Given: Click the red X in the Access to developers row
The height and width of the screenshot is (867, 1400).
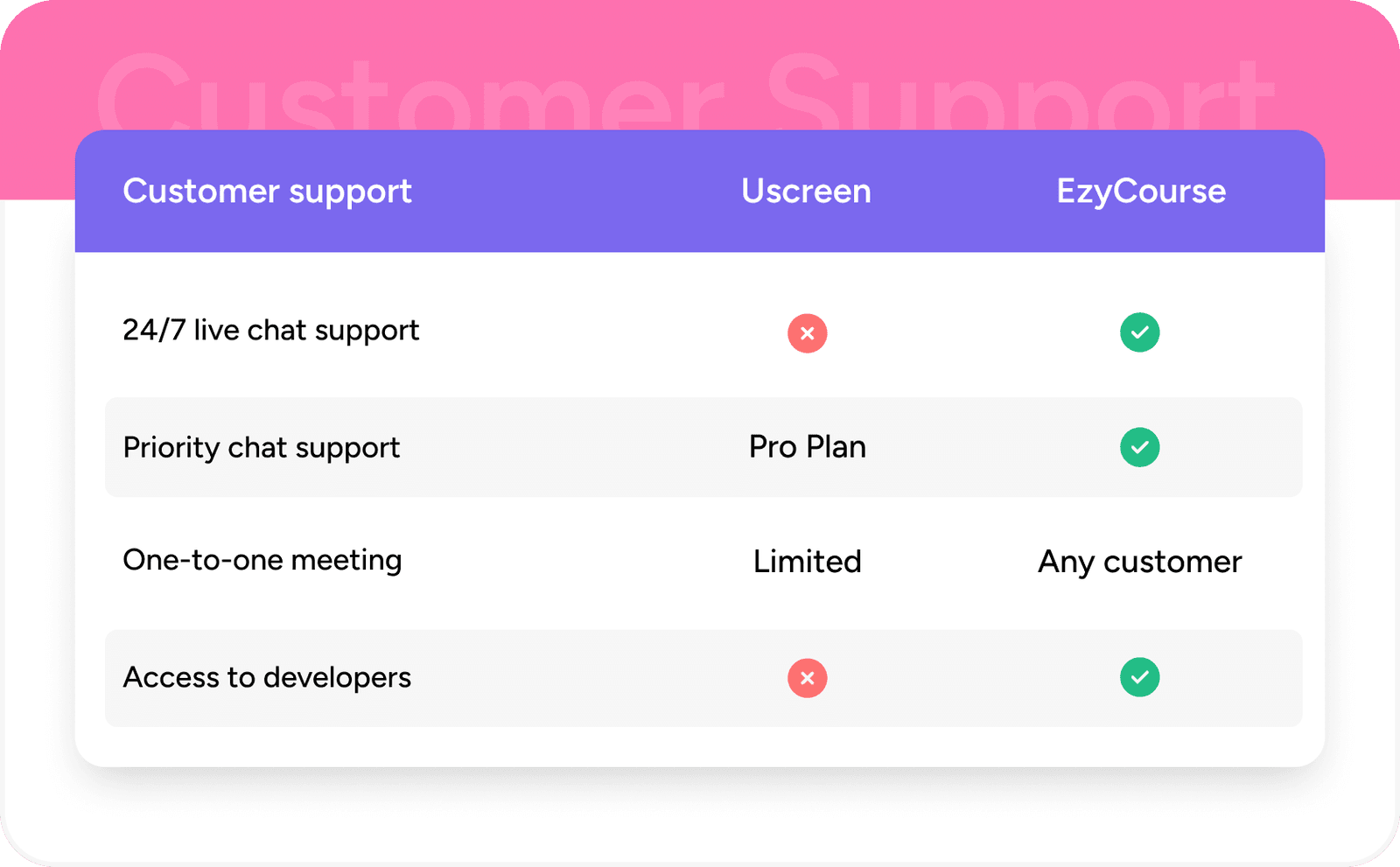Looking at the screenshot, I should (807, 678).
